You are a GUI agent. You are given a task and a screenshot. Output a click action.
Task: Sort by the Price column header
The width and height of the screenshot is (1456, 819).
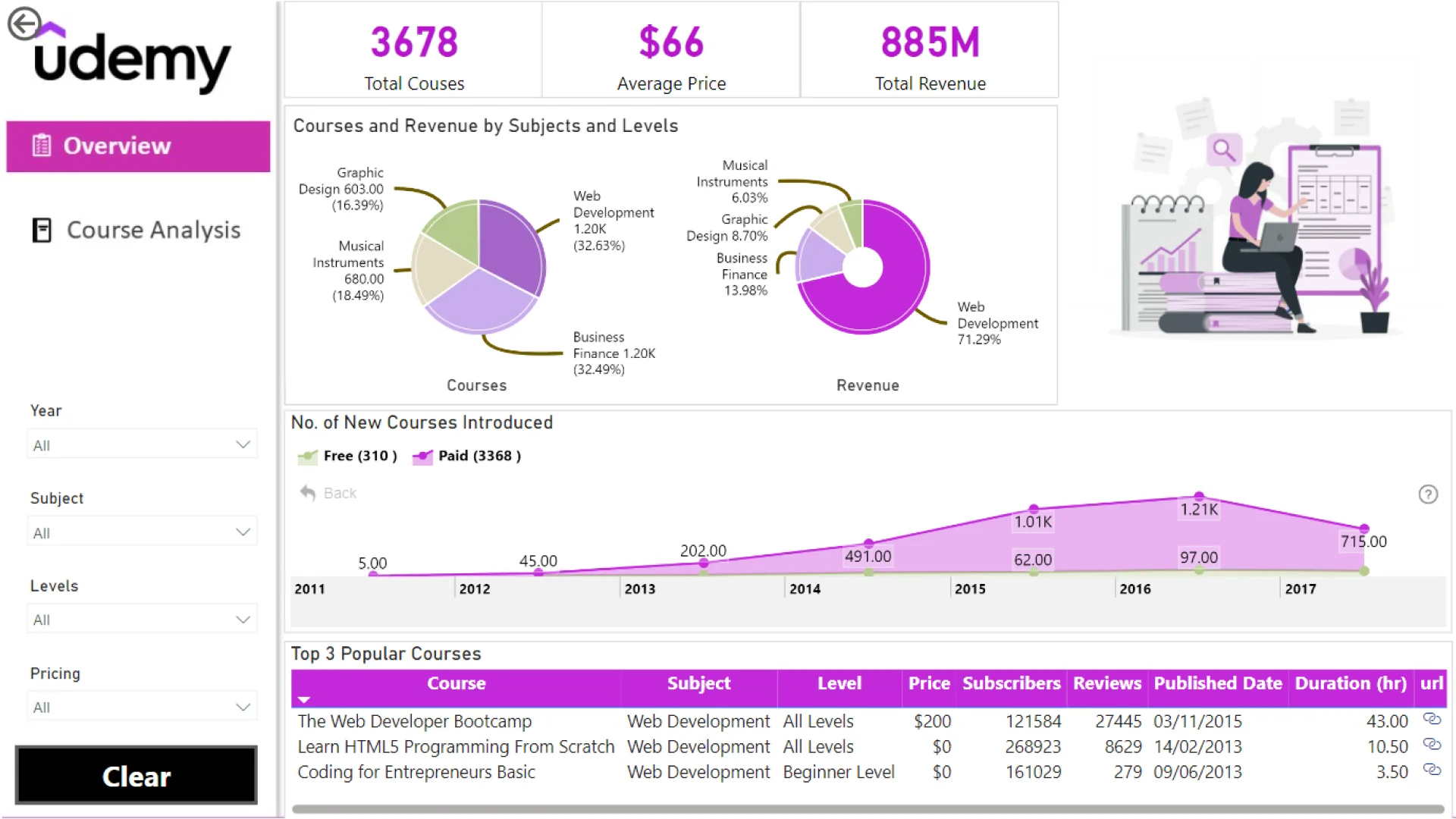[929, 684]
